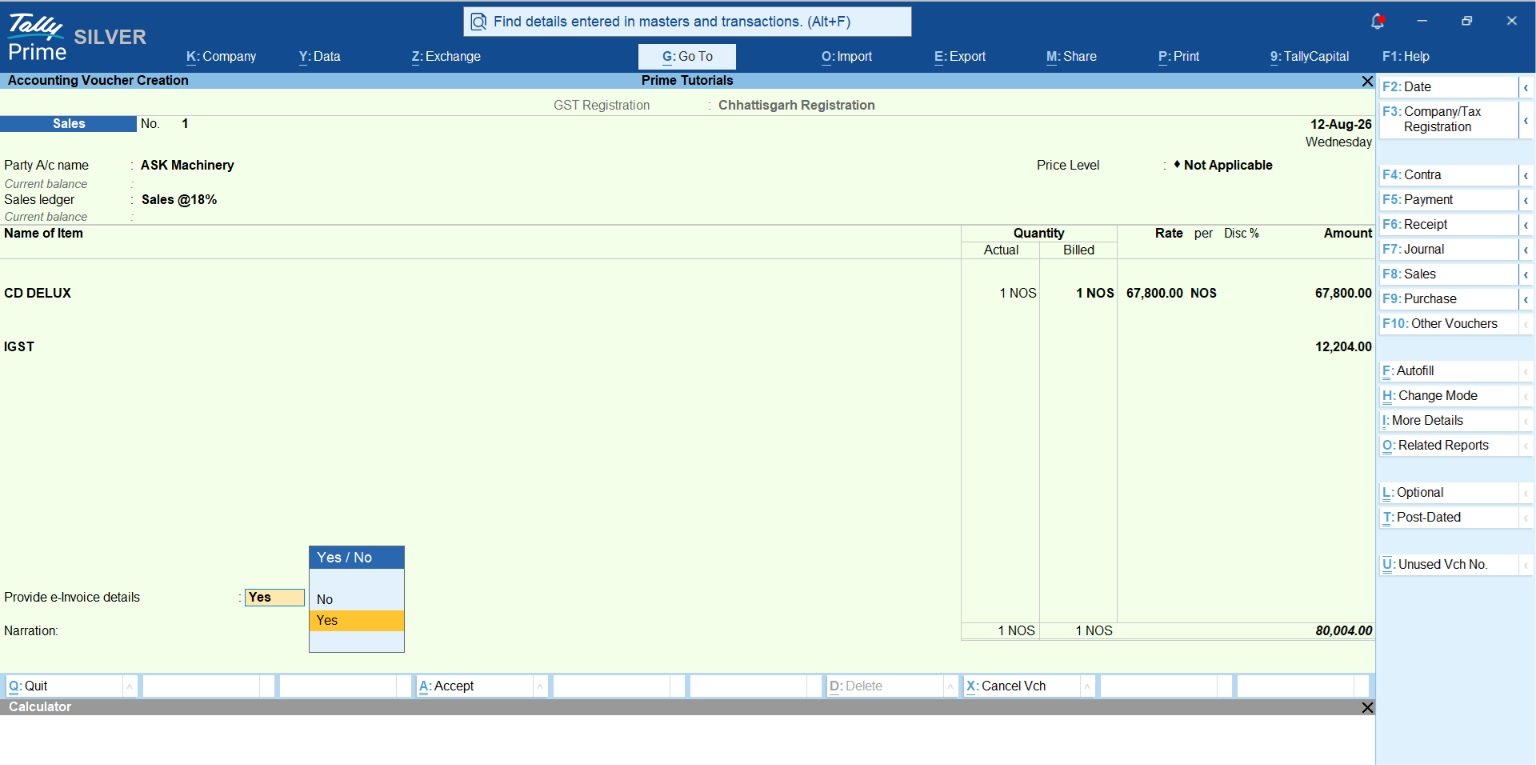Image resolution: width=1536 pixels, height=765 pixels.
Task: Switch to F7 Journal voucher
Action: [1449, 250]
